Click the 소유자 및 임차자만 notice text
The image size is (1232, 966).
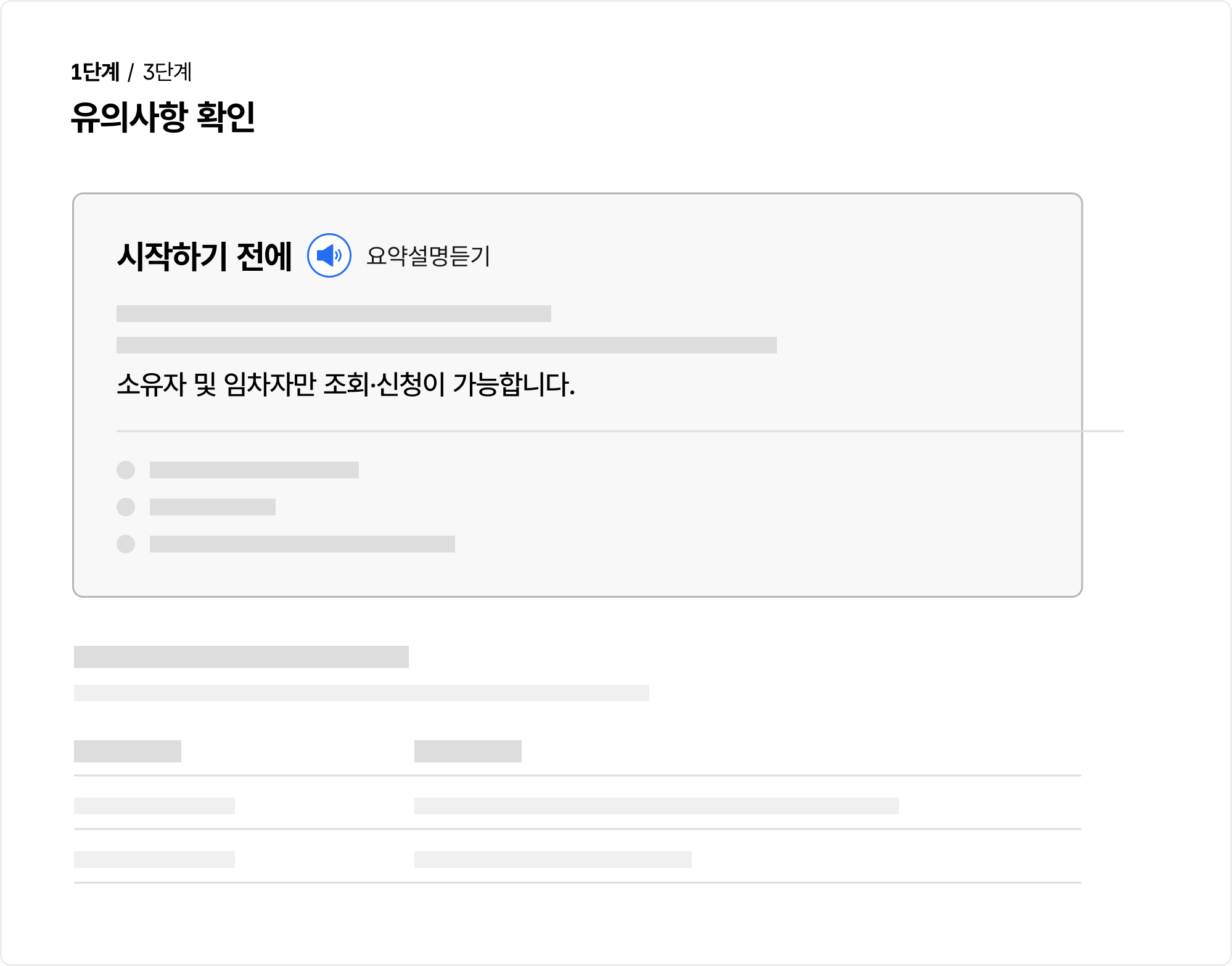[348, 384]
